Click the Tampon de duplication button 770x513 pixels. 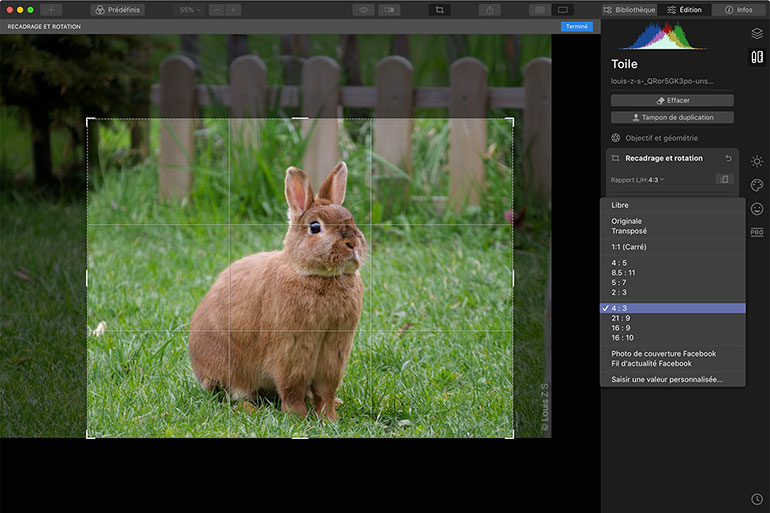tap(672, 118)
